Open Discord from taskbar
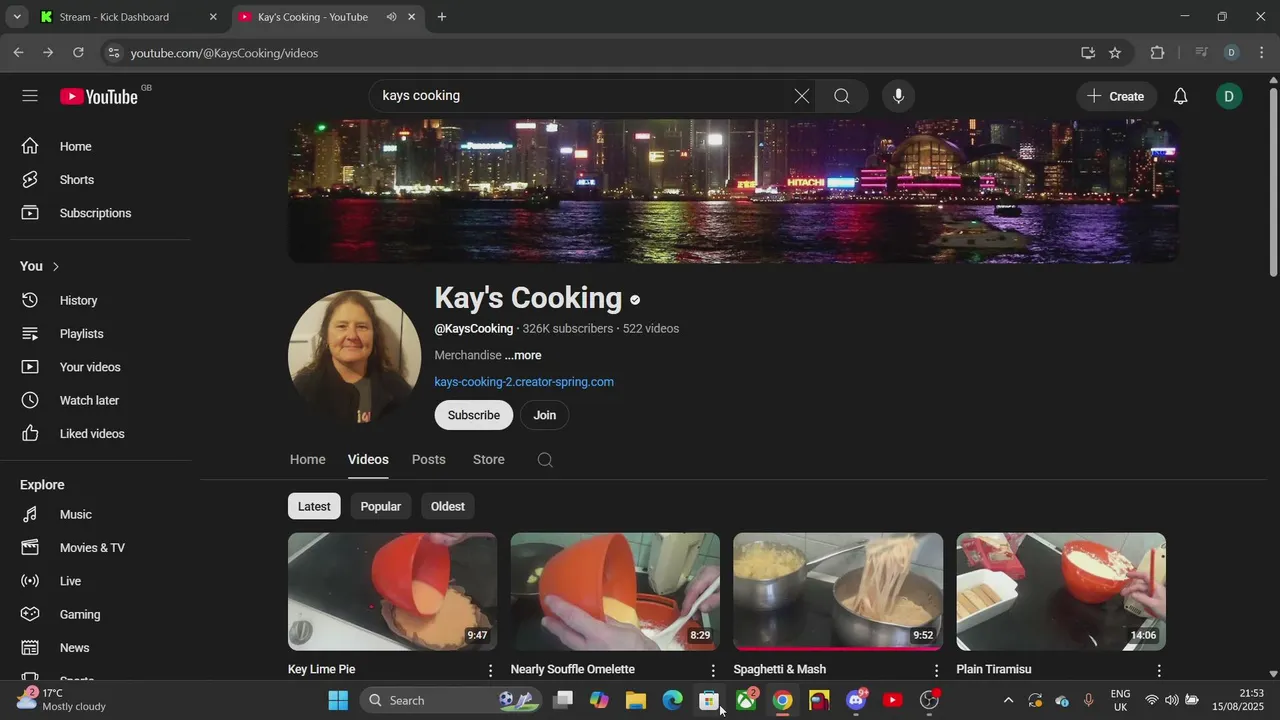 [856, 700]
